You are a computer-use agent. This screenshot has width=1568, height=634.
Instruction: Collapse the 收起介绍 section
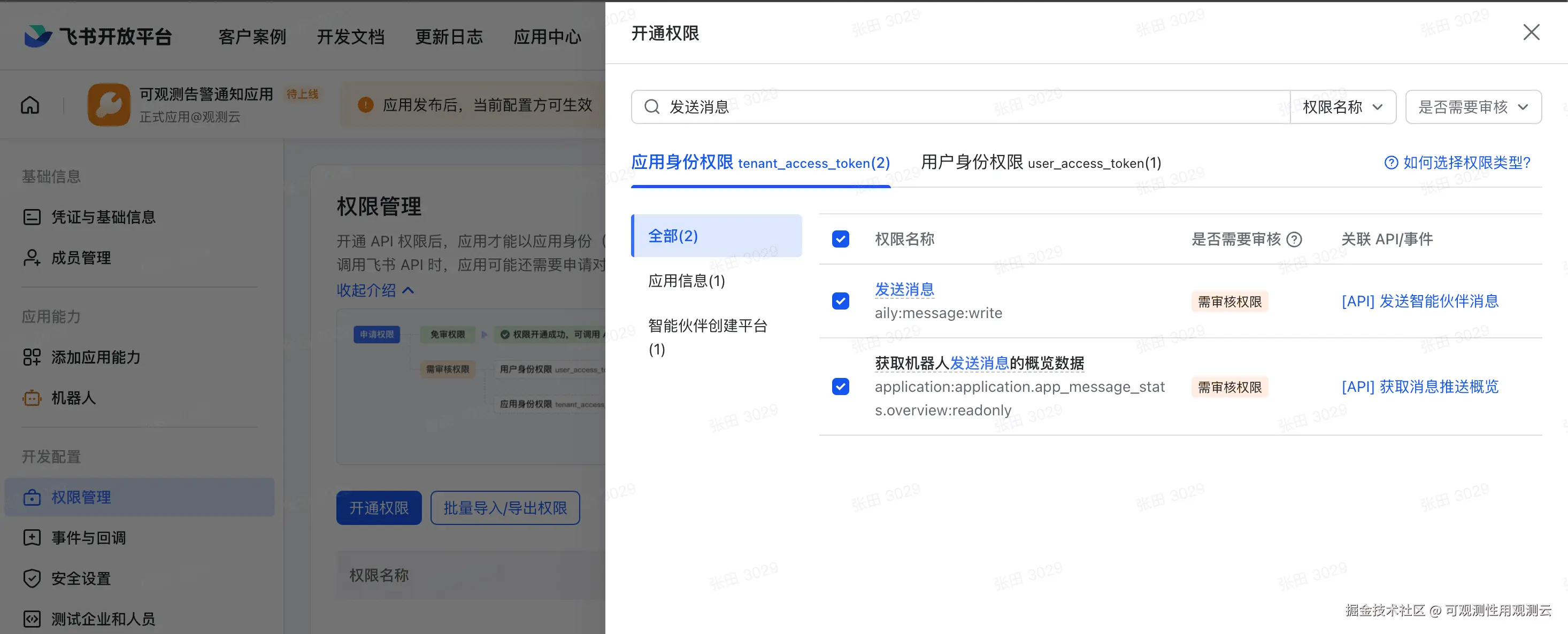tap(375, 290)
